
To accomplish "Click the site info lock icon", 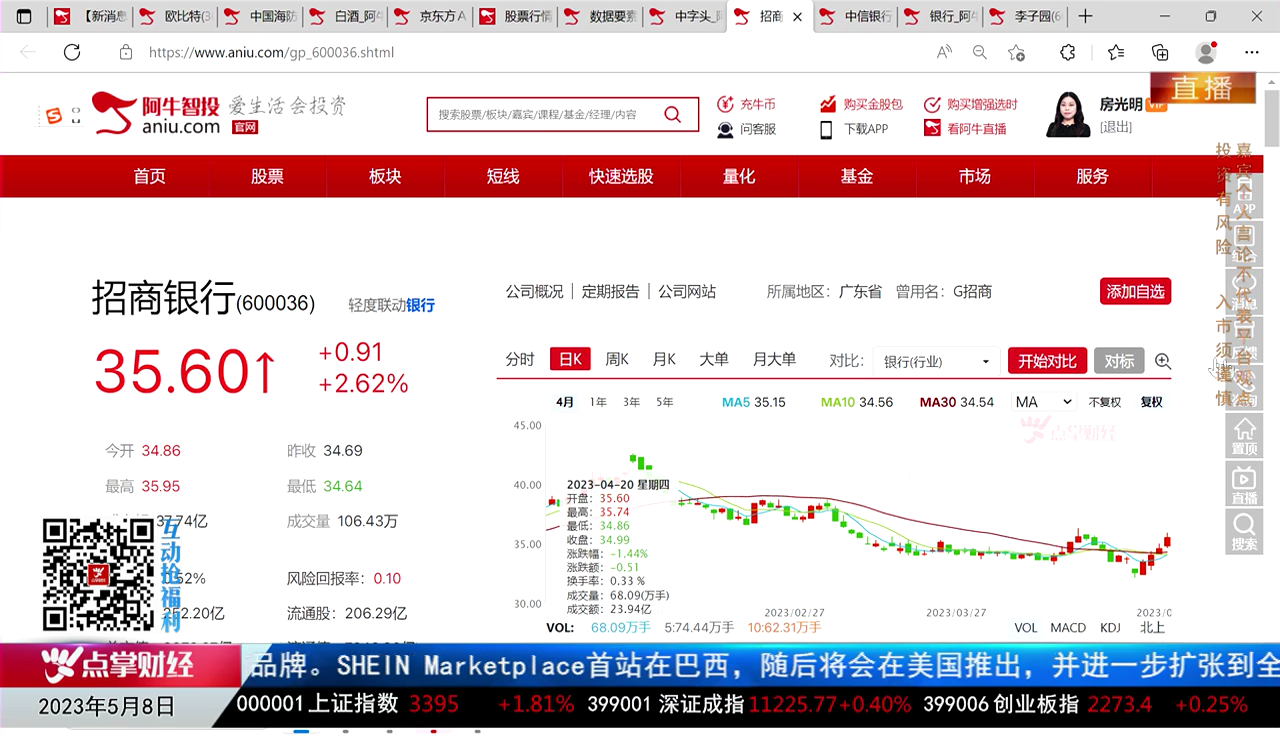I will [125, 53].
